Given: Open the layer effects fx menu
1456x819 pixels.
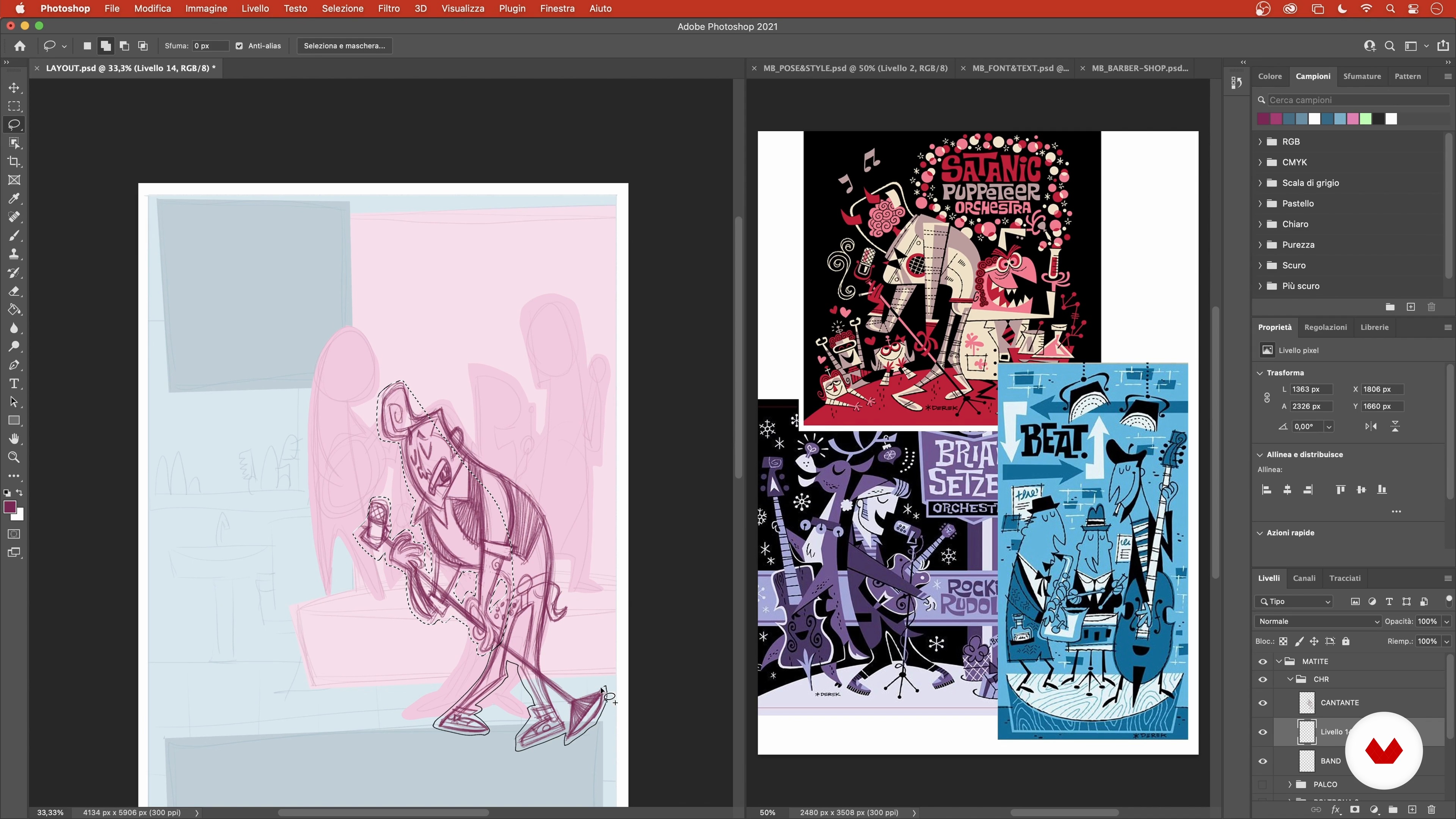Looking at the screenshot, I should pos(1335,810).
